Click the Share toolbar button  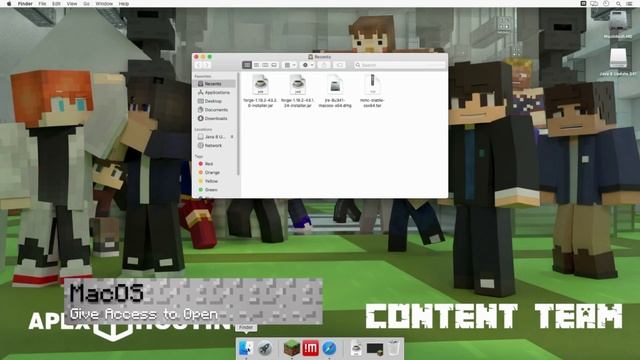tap(324, 65)
